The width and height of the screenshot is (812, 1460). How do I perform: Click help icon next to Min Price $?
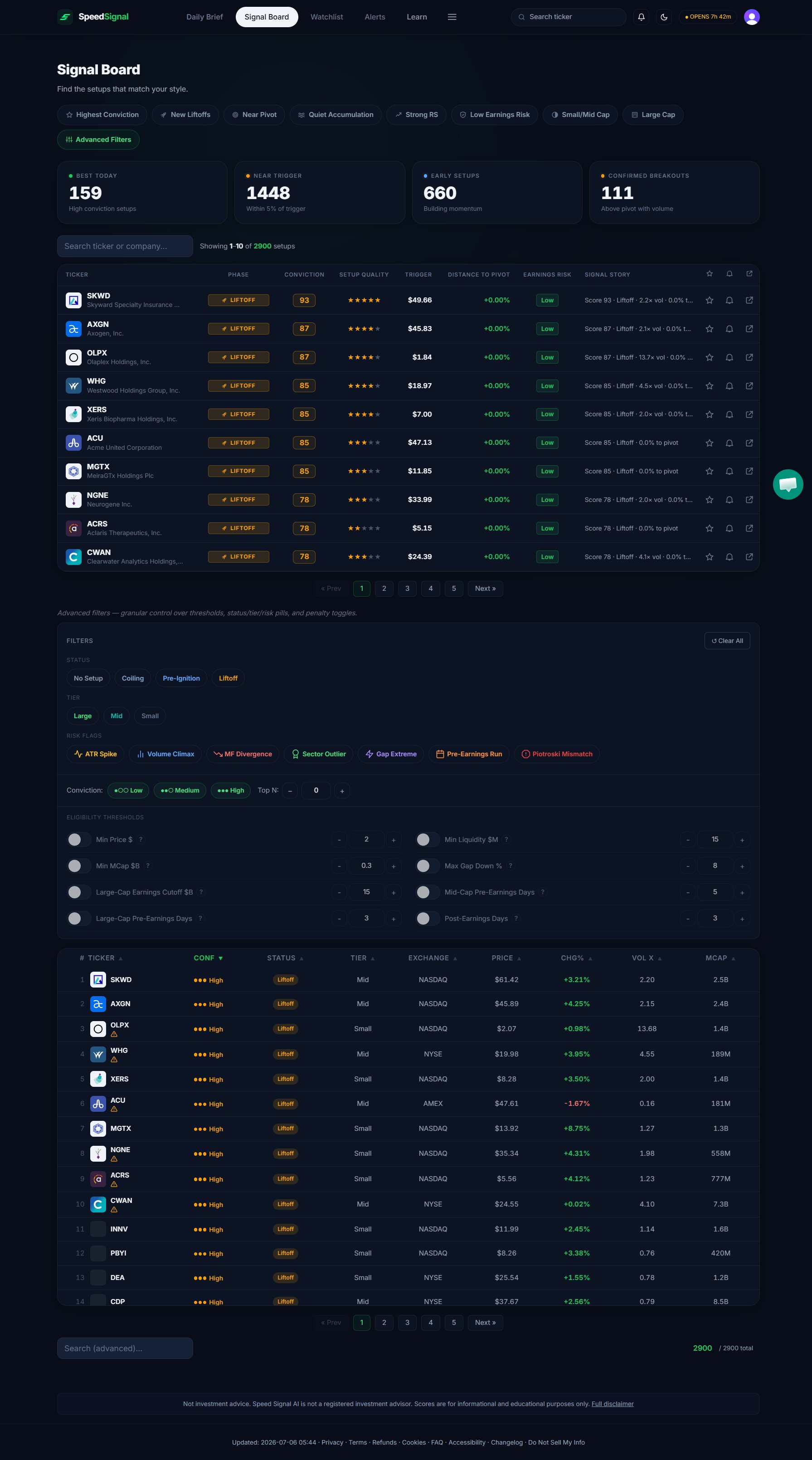click(141, 839)
